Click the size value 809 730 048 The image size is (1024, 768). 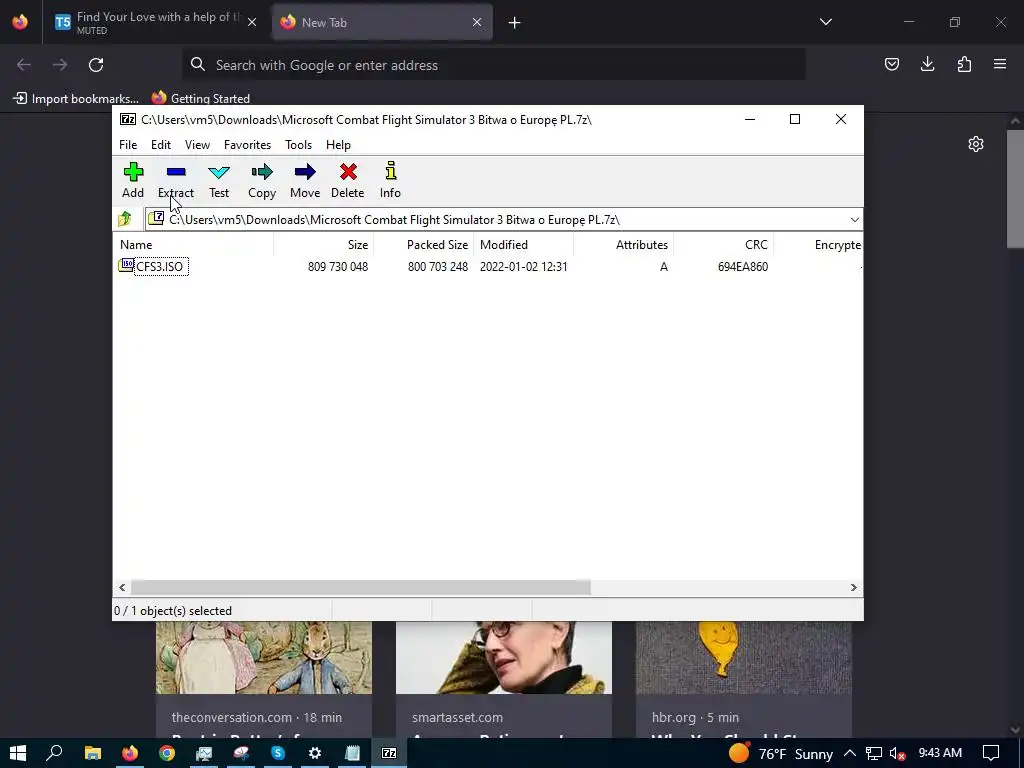pos(338,266)
